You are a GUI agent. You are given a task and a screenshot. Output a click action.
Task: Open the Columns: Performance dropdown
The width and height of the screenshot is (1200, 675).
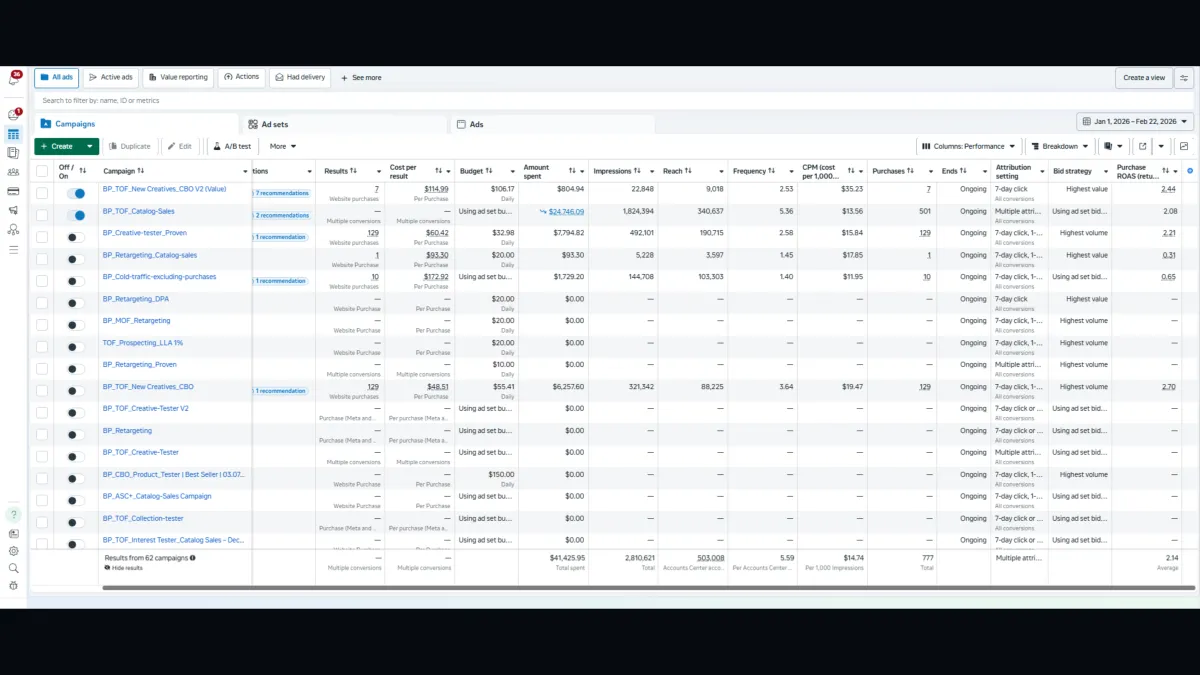click(x=968, y=146)
